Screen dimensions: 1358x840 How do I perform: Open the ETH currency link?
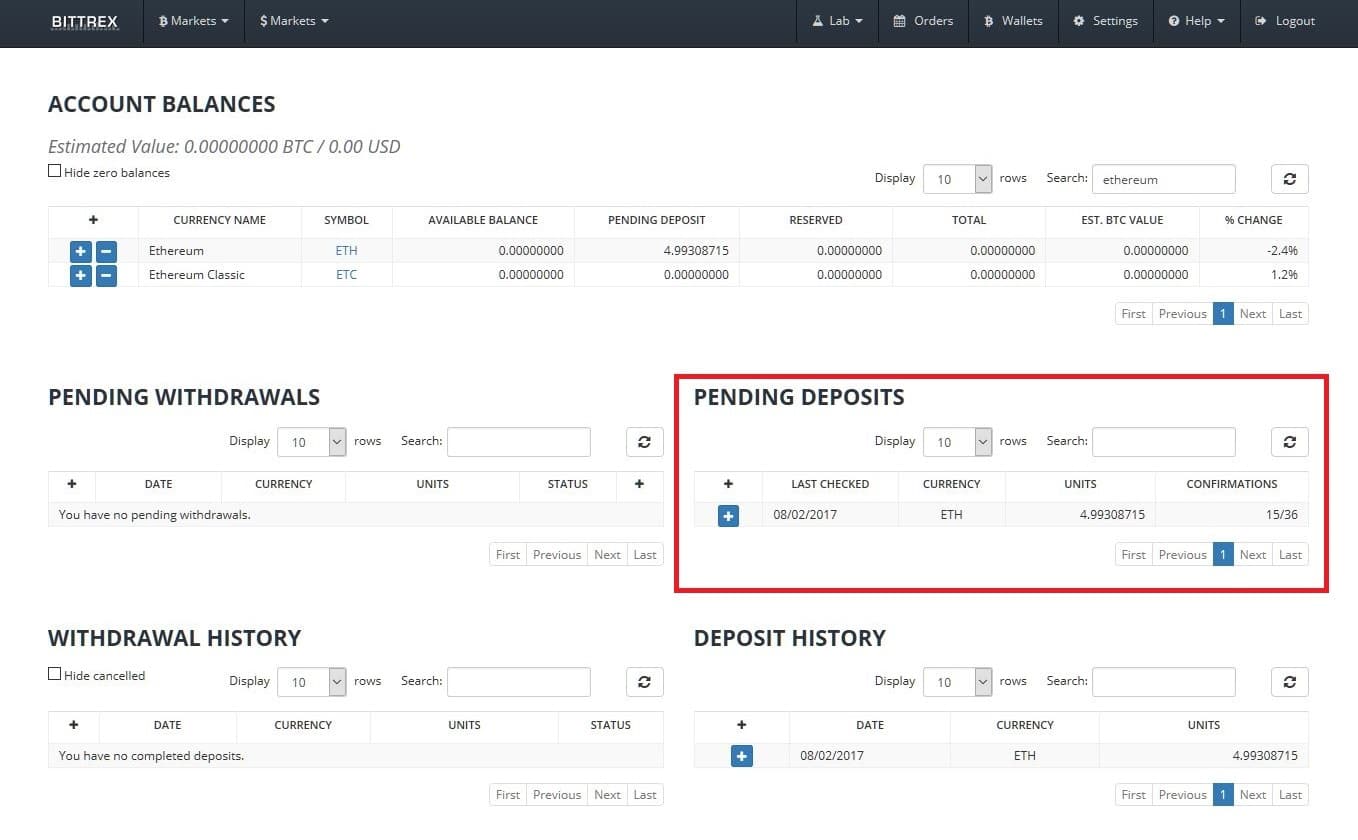(x=346, y=251)
